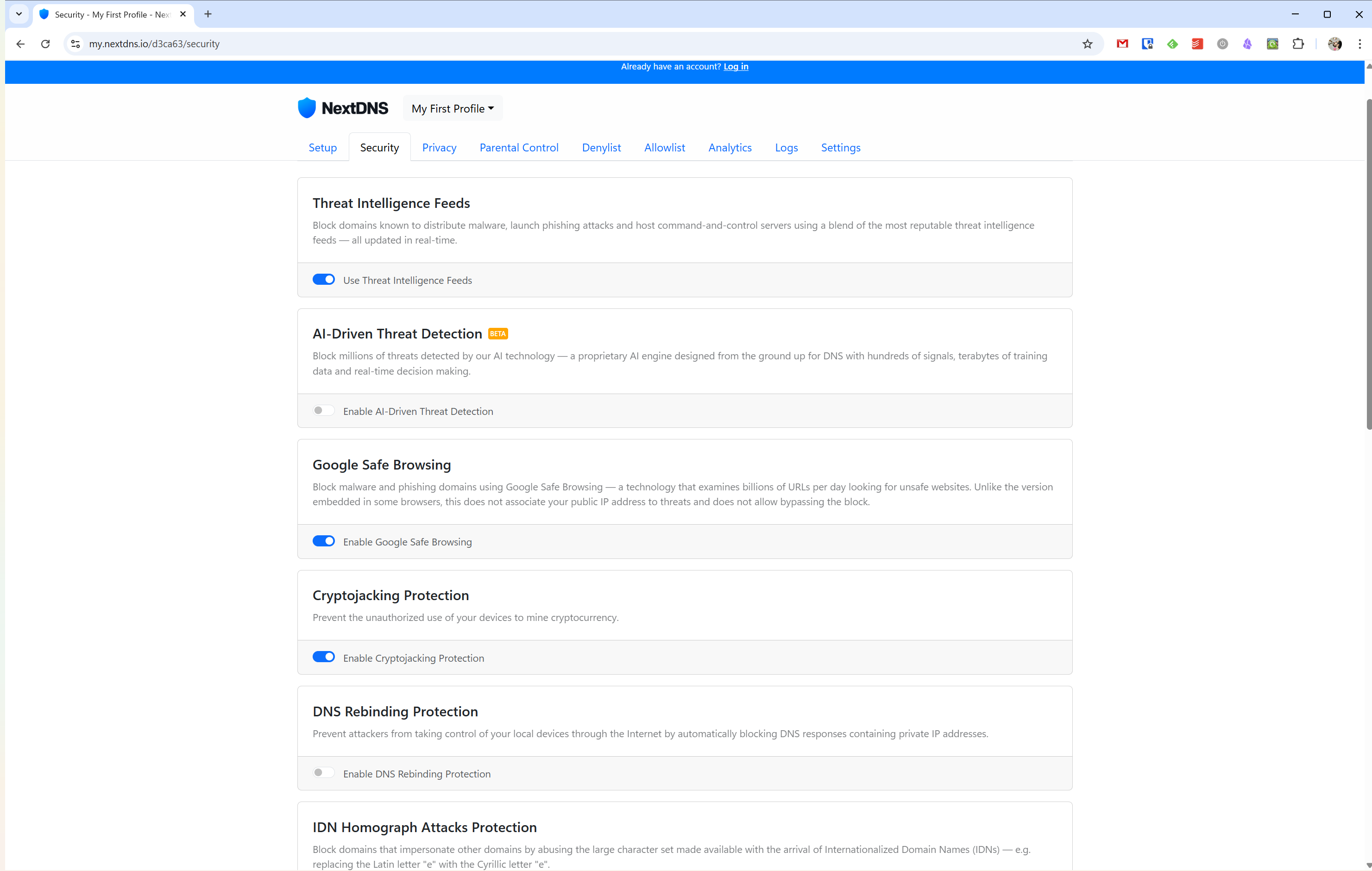1372x871 pixels.
Task: Click the purple Obsidian extension icon
Action: point(1247,44)
